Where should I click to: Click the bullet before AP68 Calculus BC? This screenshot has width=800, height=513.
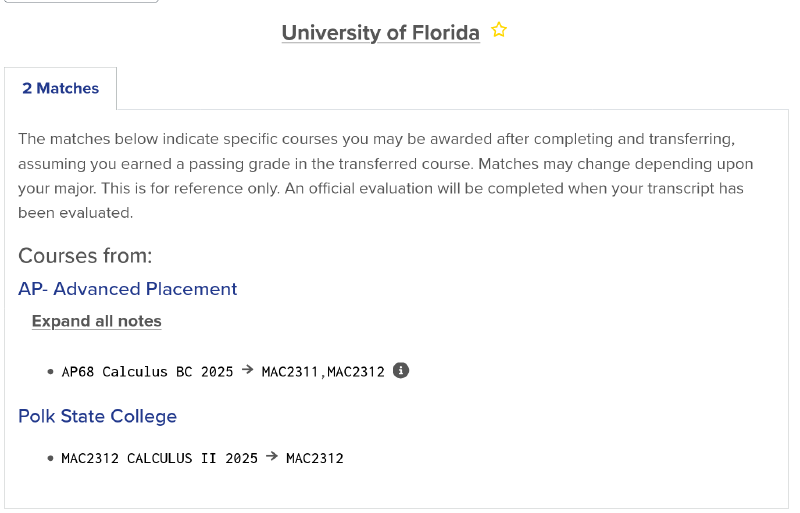click(x=50, y=372)
